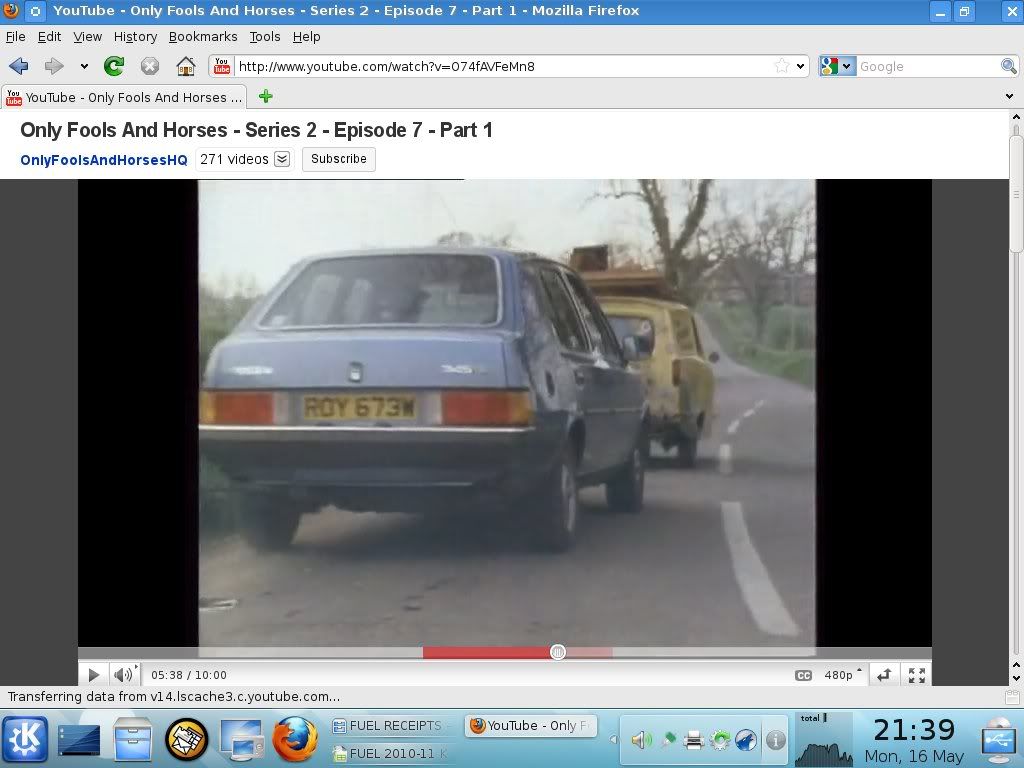1024x768 pixels.
Task: Click the status bar corner icon
Action: [x=1012, y=697]
